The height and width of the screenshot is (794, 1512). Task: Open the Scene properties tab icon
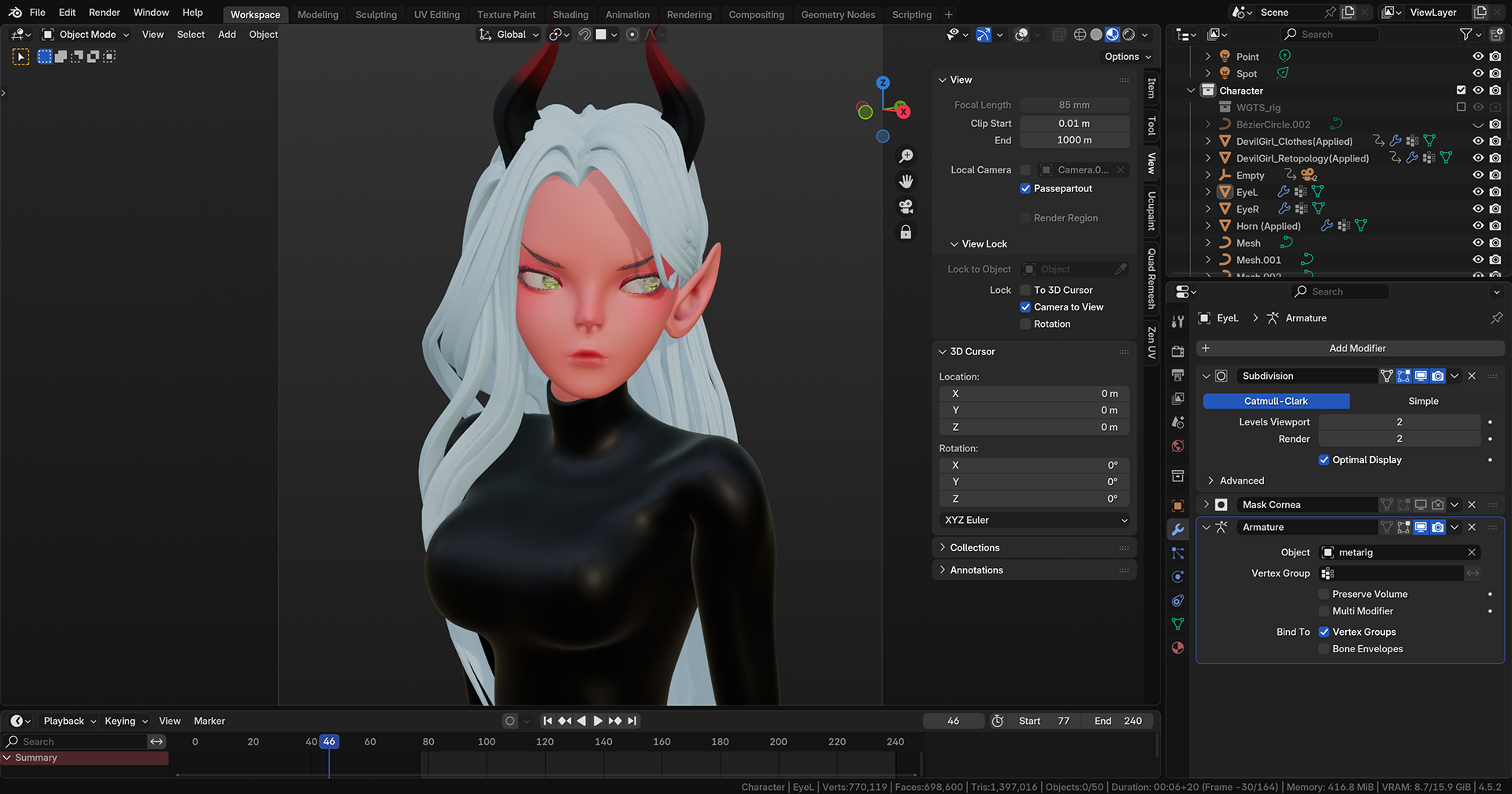(x=1178, y=422)
